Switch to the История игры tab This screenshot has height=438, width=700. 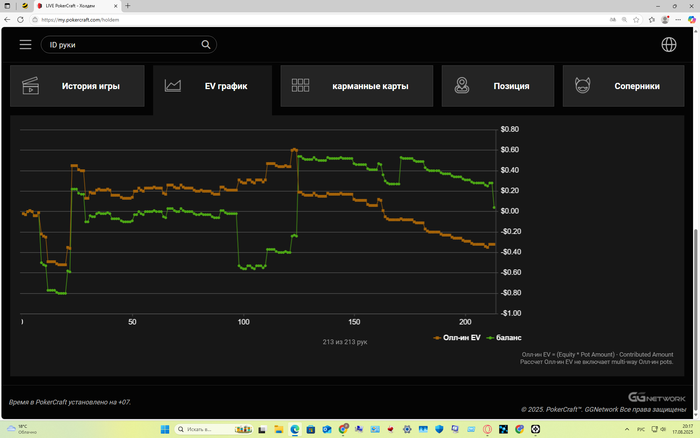coord(77,86)
